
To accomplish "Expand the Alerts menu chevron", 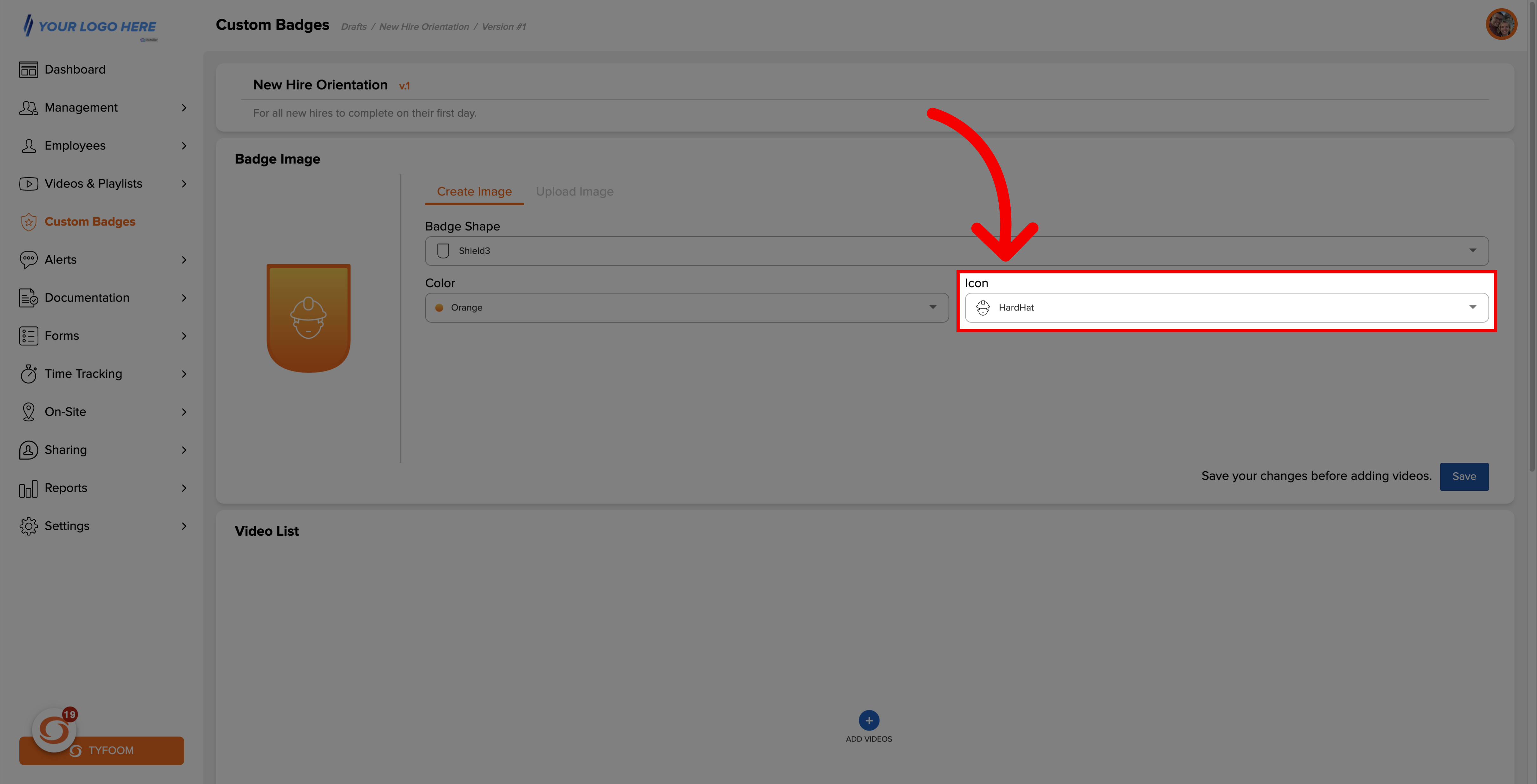I will tap(184, 260).
